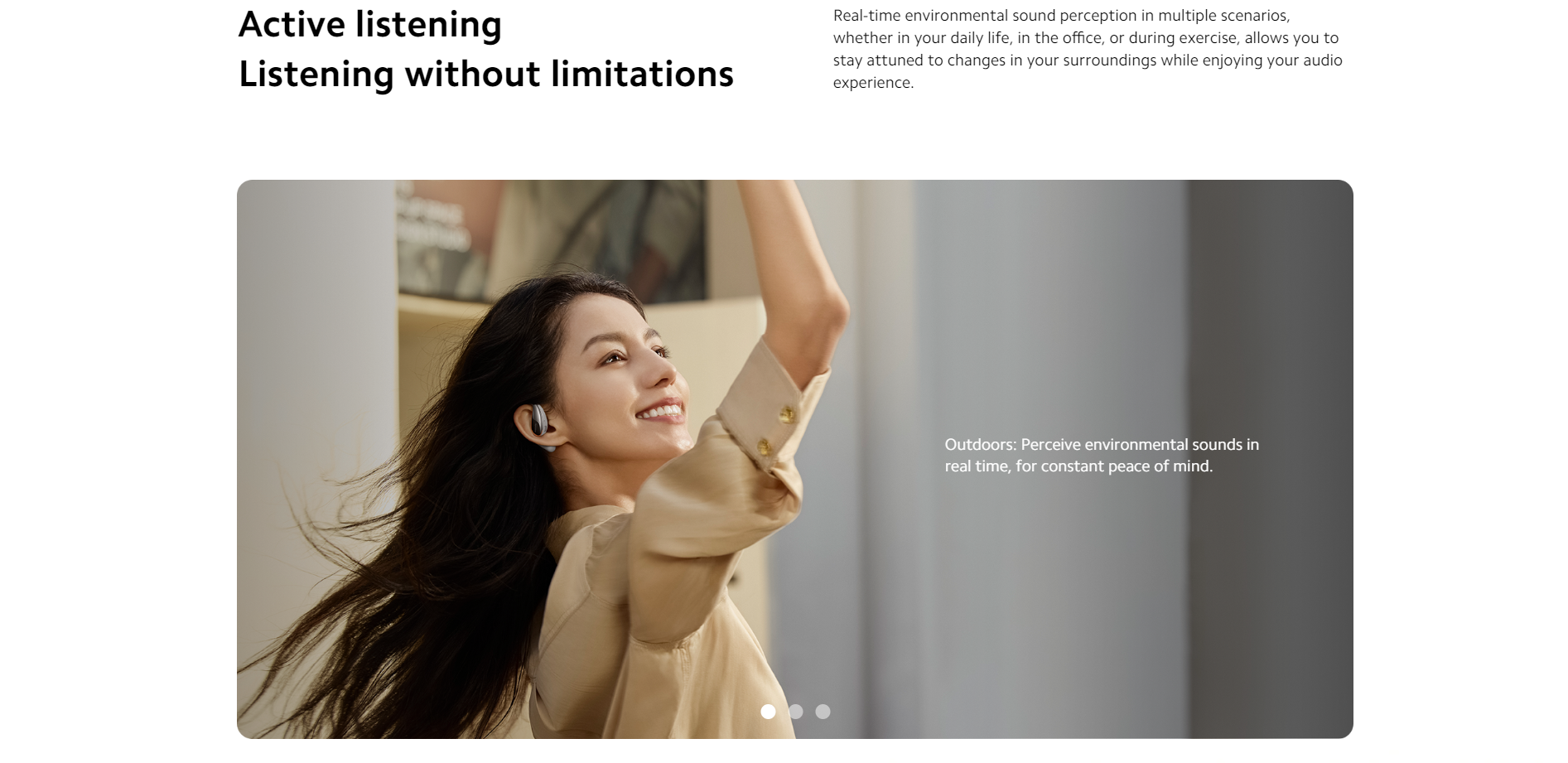Viewport: 1568px width, 763px height.
Task: Click 'whether in your daily life' text line
Action: pyautogui.click(x=1086, y=38)
